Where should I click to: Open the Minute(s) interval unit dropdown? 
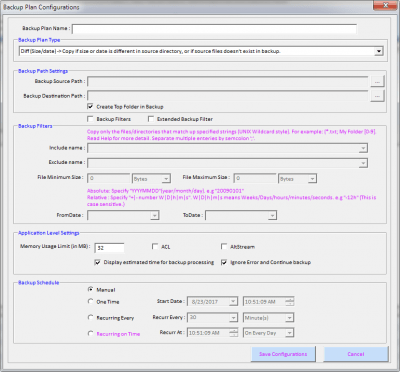(290, 318)
